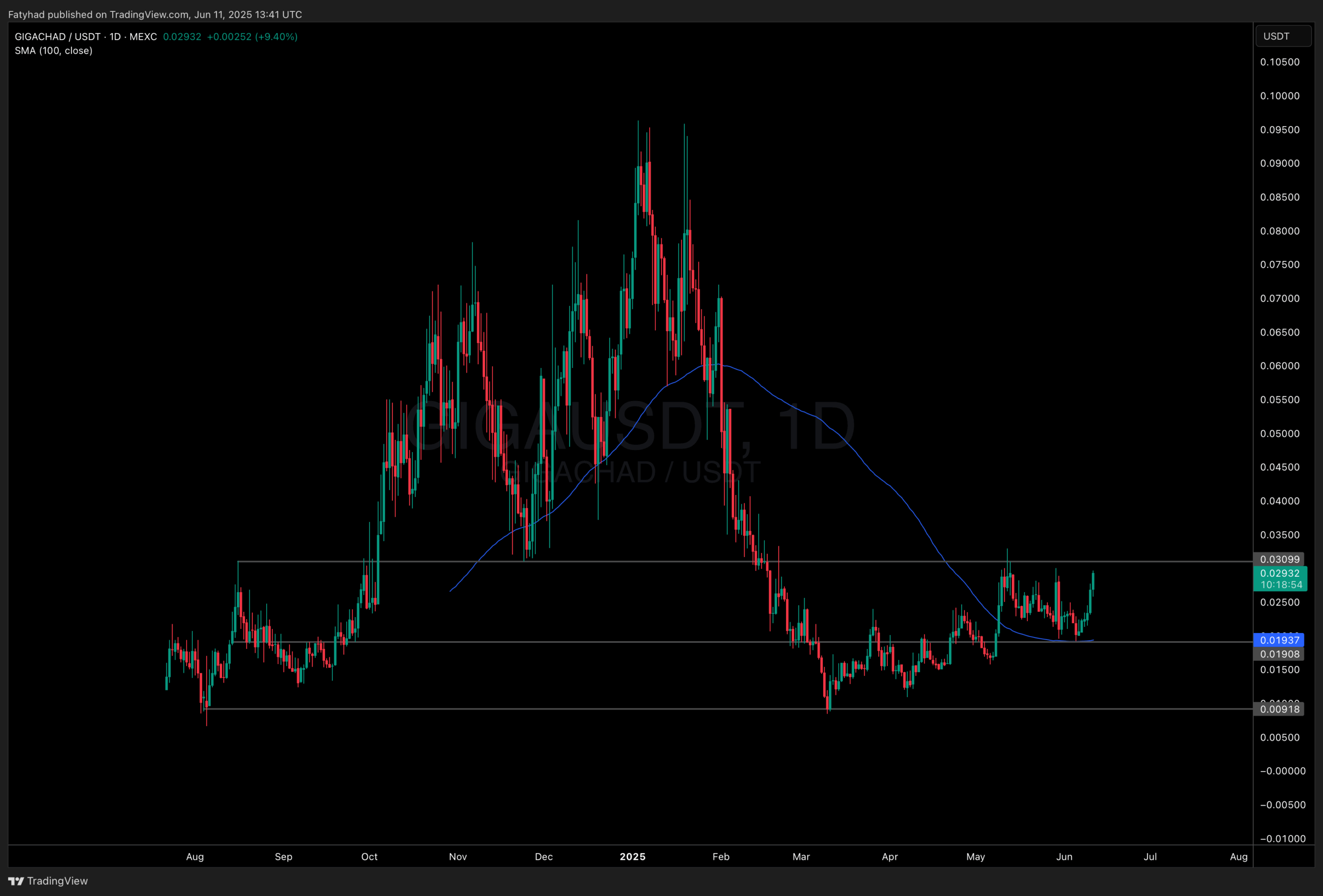Screen dimensions: 1323x896
Task: Click the Jun label on the time axis
Action: point(1065,857)
